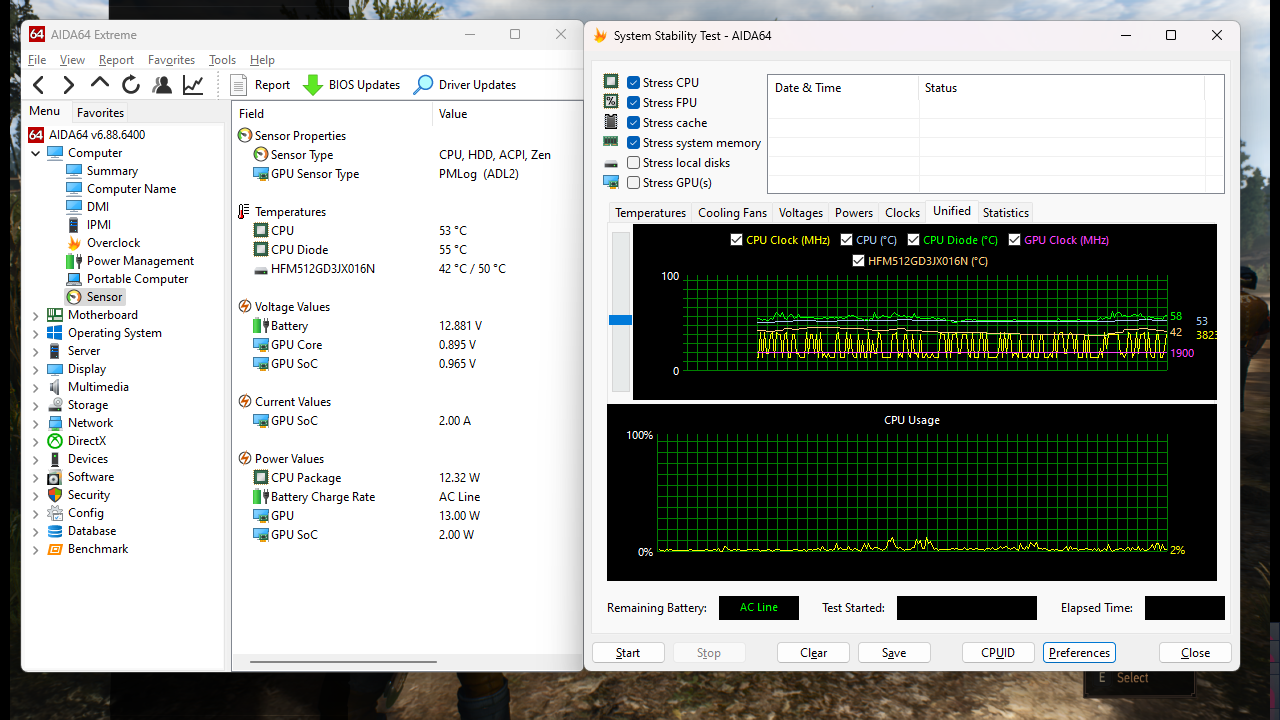Open Preferences in stability test
This screenshot has height=720, width=1280.
click(1079, 653)
